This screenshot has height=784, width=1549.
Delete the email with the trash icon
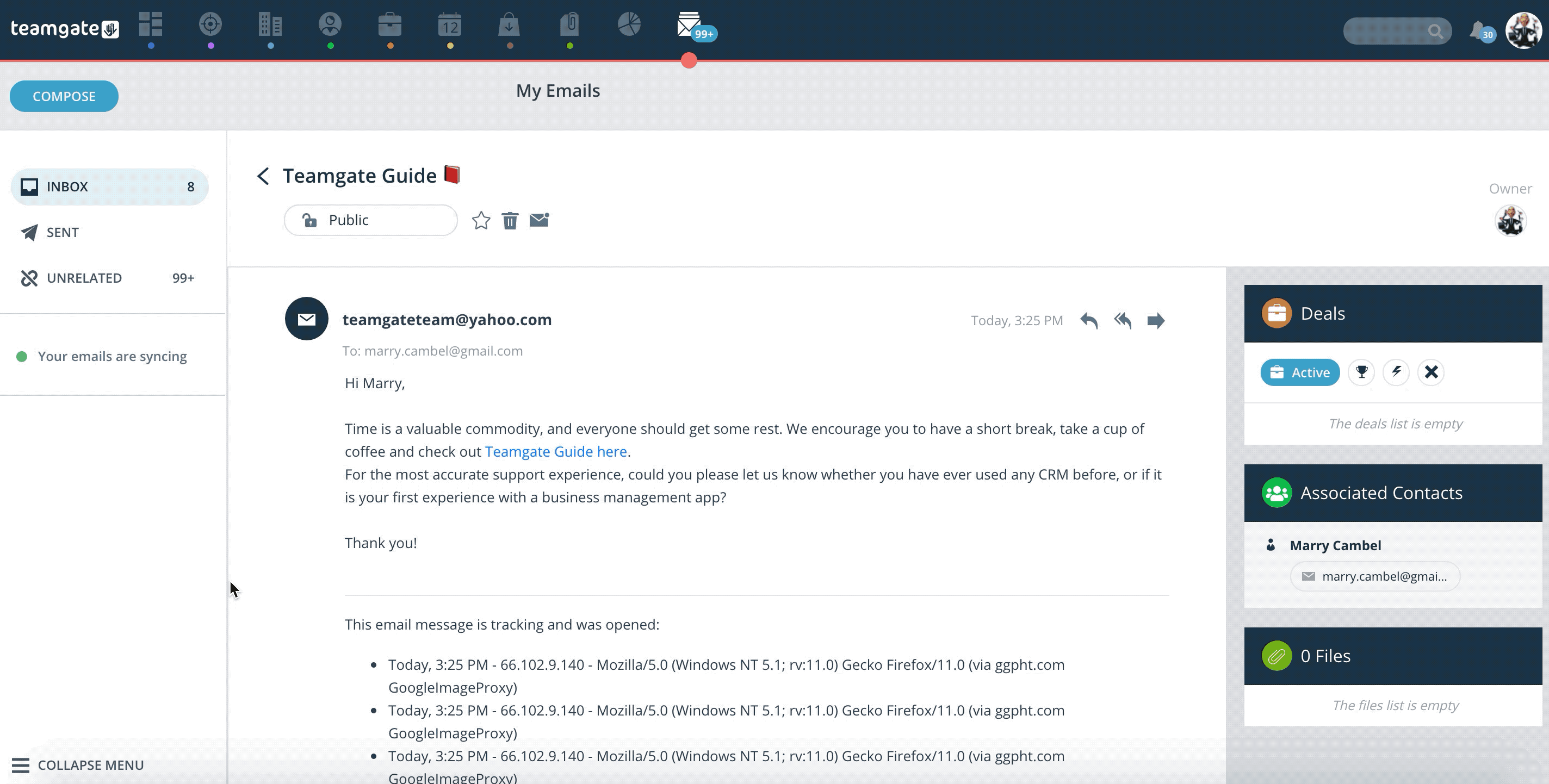[x=510, y=221]
